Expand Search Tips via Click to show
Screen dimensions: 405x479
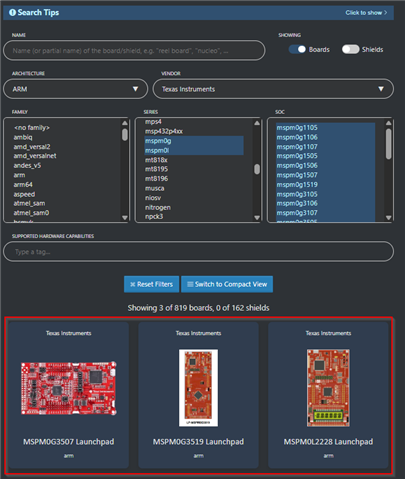tap(366, 13)
